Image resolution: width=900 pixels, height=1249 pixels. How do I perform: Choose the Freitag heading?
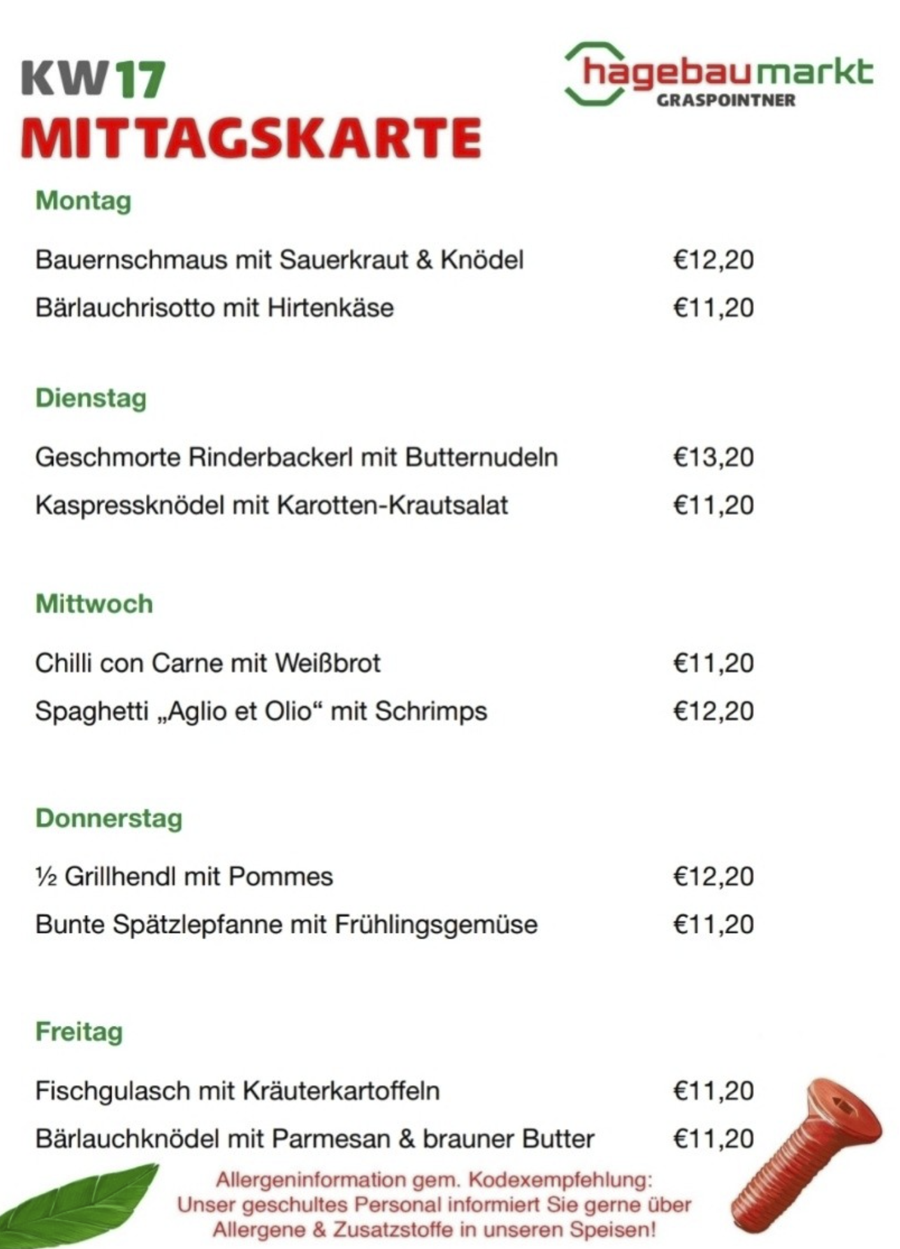click(79, 1031)
